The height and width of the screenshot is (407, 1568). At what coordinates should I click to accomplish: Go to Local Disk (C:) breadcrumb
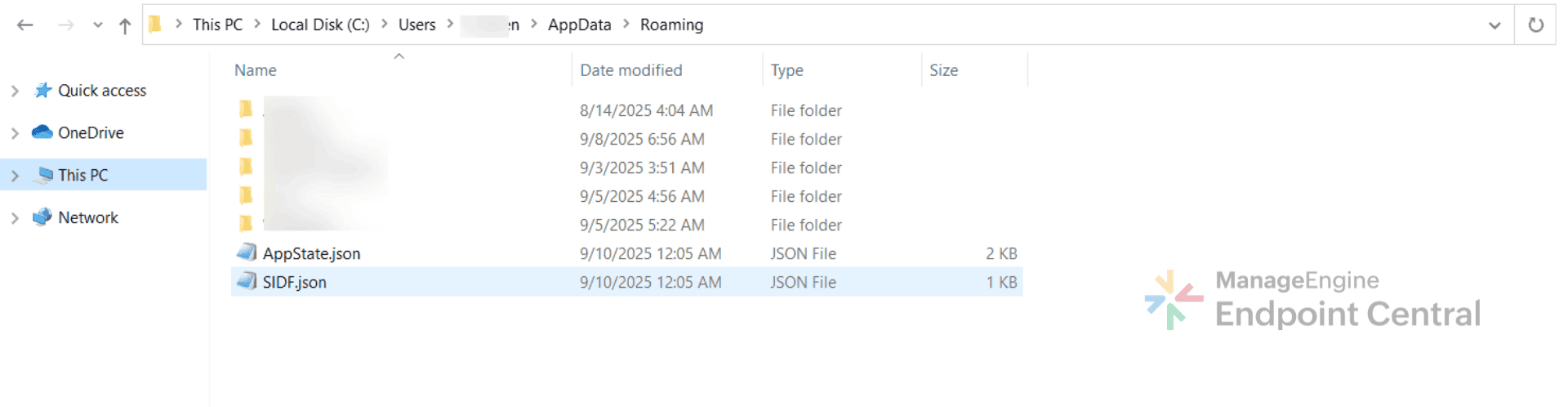click(x=320, y=25)
